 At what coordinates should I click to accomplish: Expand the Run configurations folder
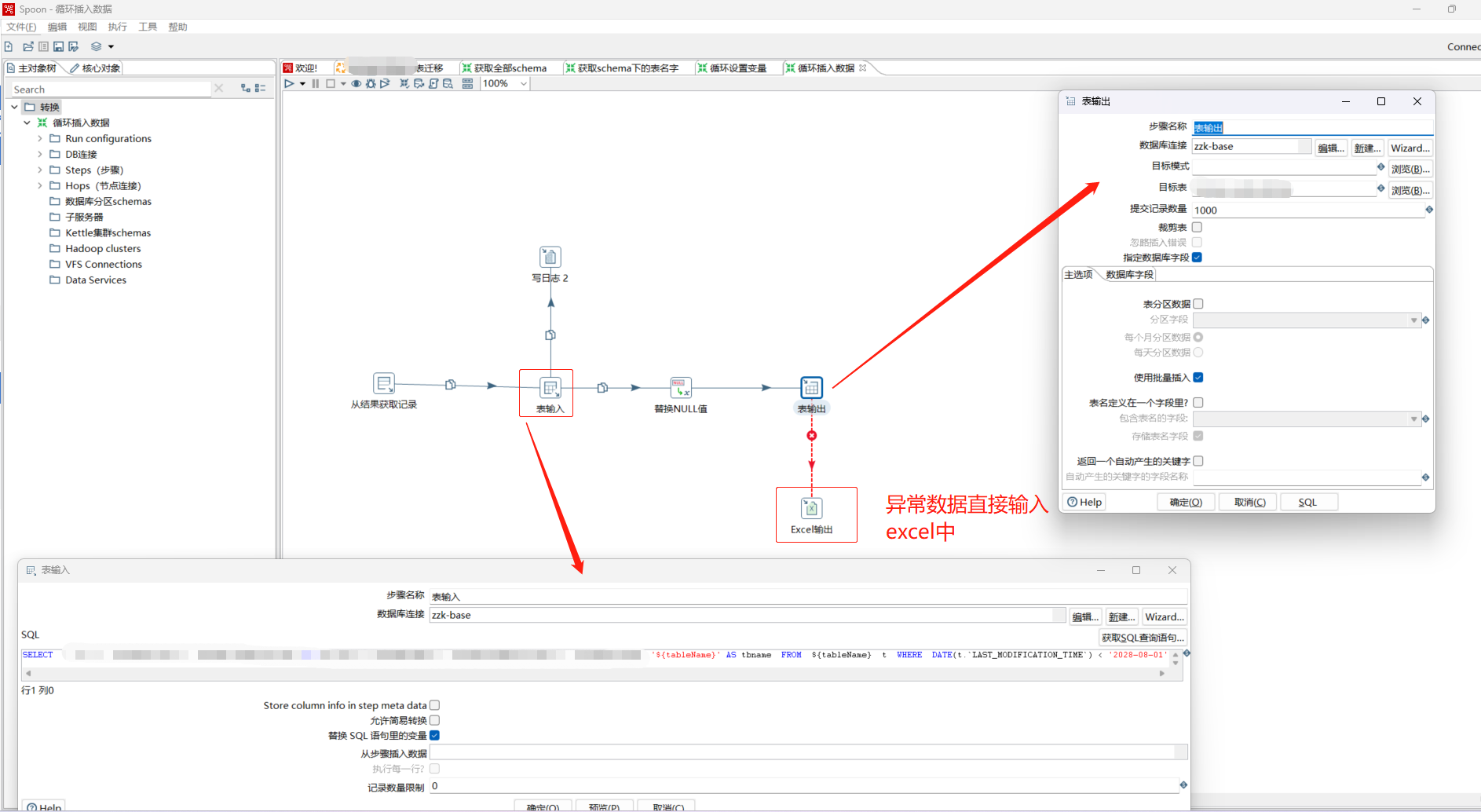click(x=40, y=138)
